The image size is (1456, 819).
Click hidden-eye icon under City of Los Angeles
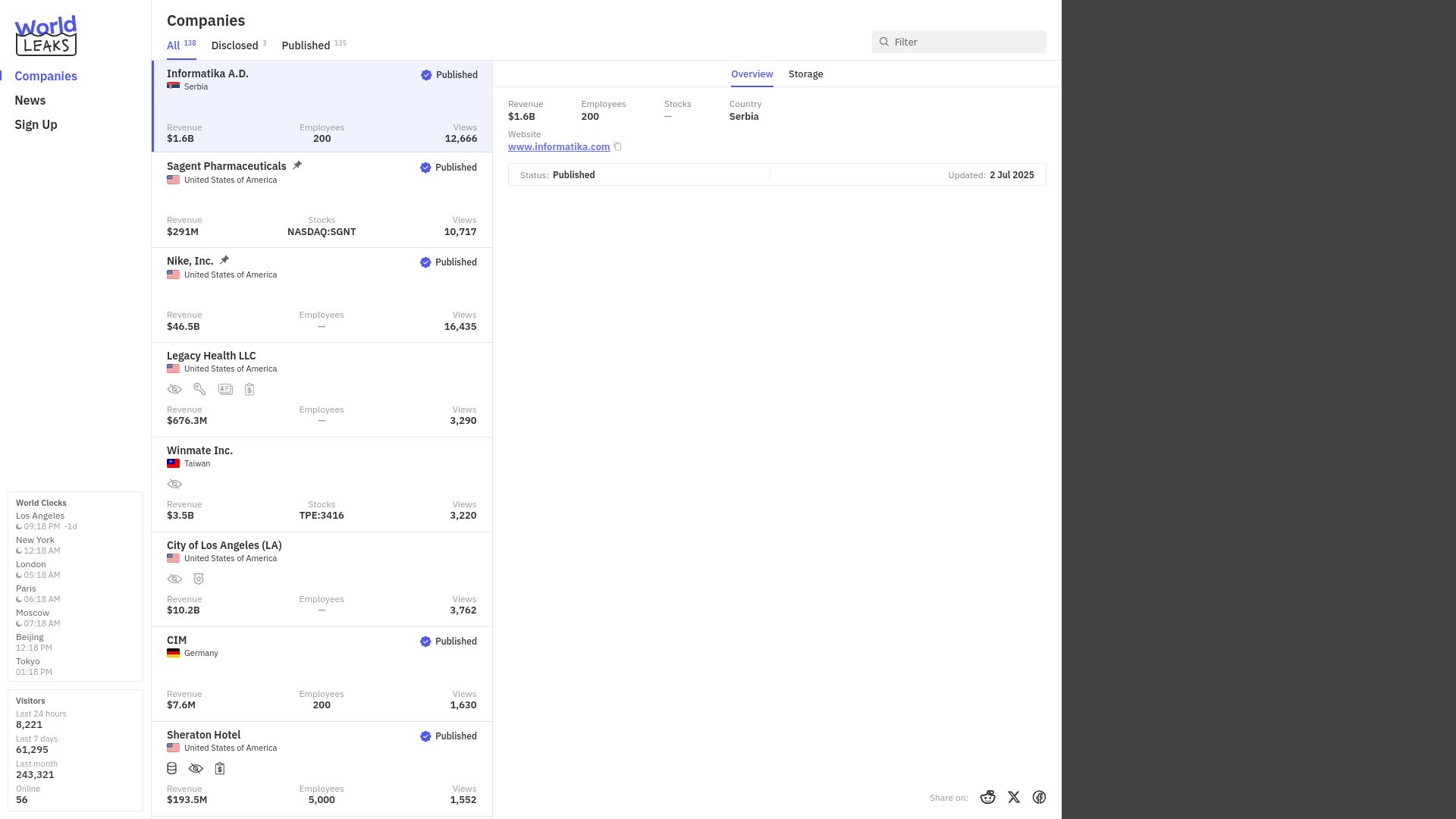click(174, 579)
